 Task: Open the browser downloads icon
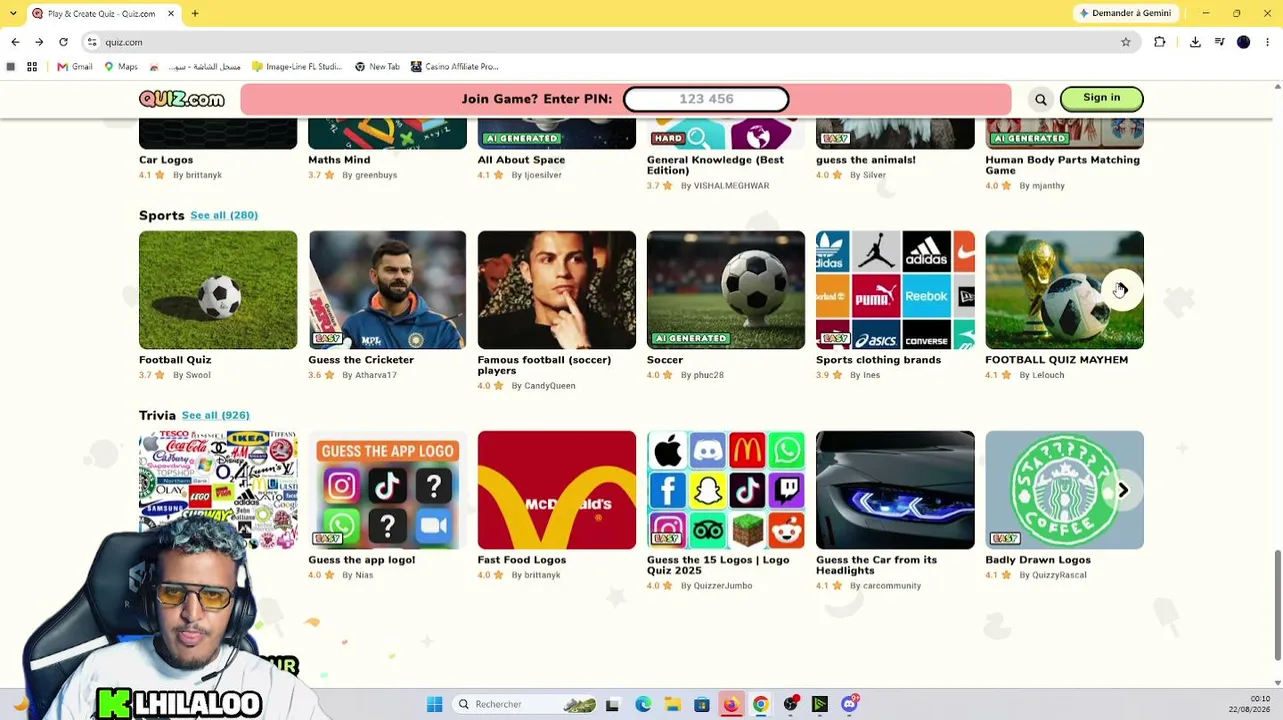(x=1195, y=42)
